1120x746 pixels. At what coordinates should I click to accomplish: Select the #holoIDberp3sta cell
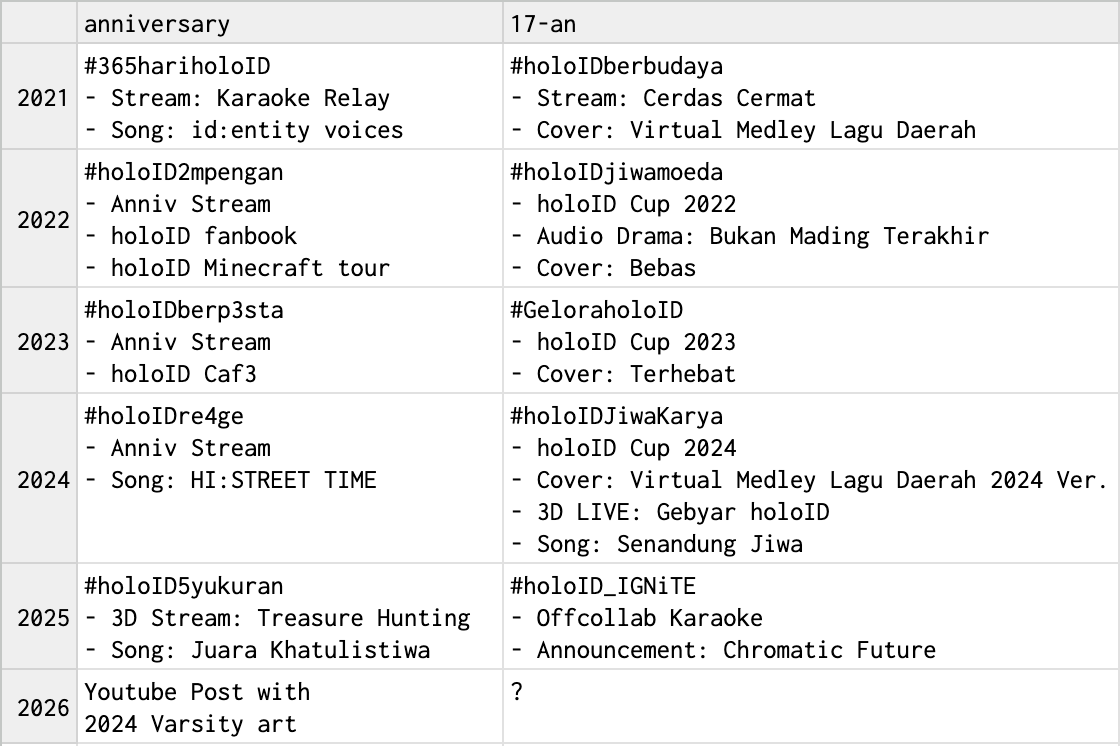(289, 341)
